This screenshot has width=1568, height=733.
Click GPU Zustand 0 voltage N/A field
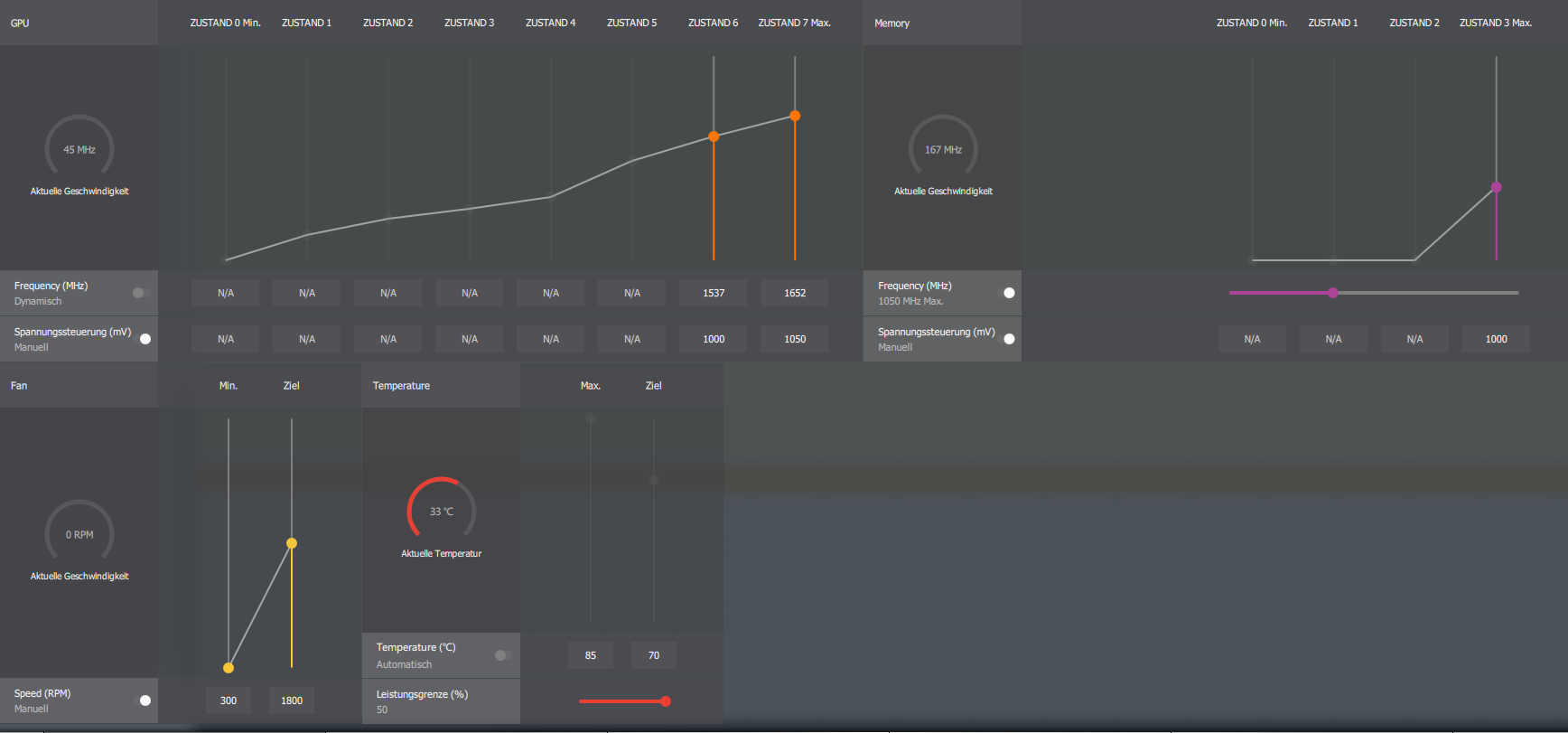226,339
